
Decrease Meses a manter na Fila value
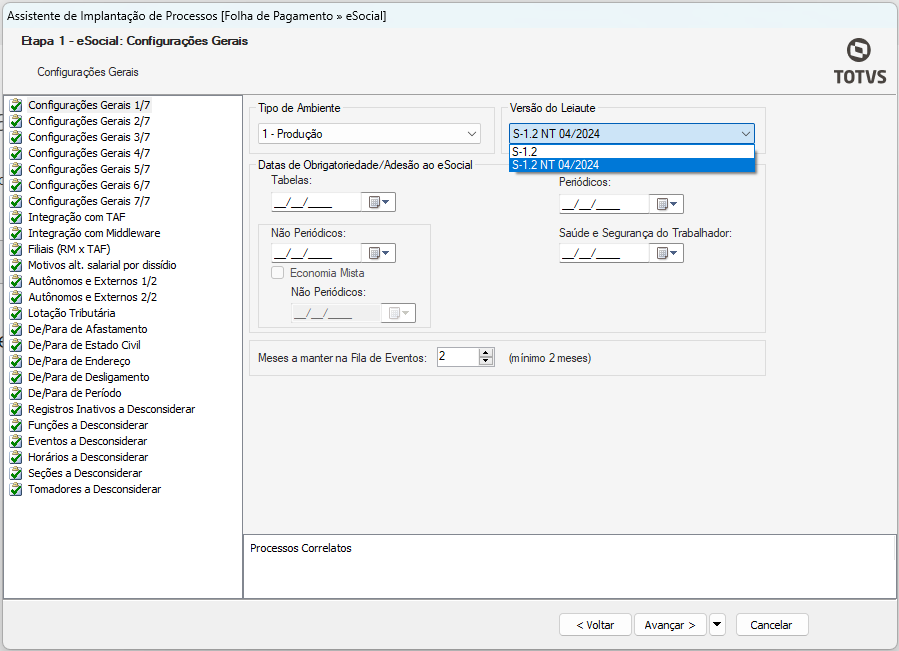point(486,361)
